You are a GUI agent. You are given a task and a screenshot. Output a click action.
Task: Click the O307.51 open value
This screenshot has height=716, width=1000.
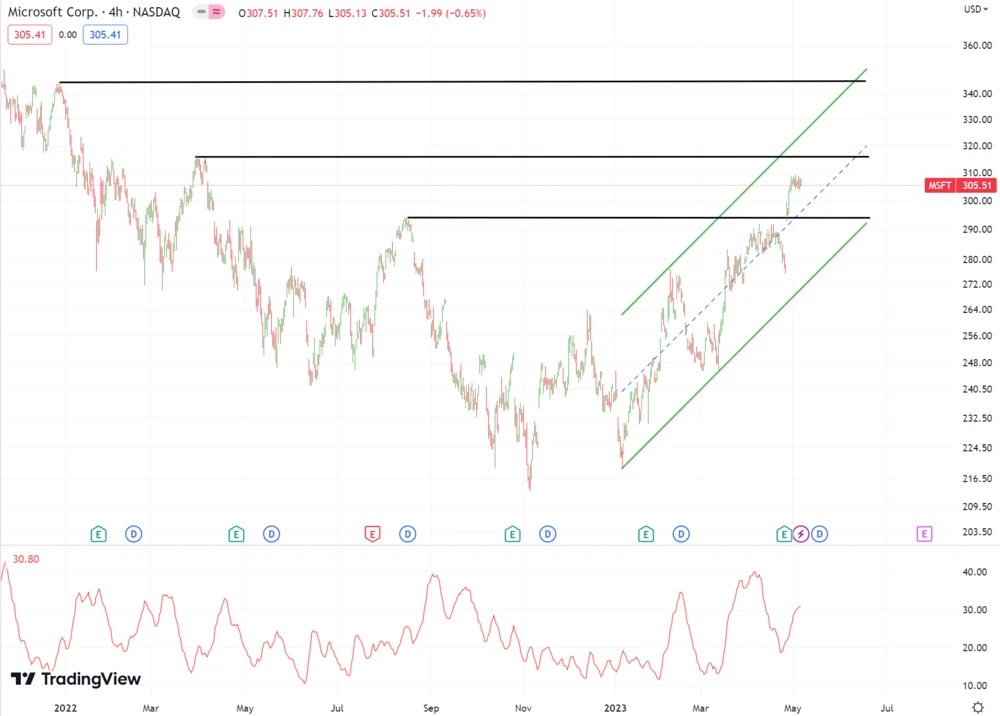click(258, 13)
